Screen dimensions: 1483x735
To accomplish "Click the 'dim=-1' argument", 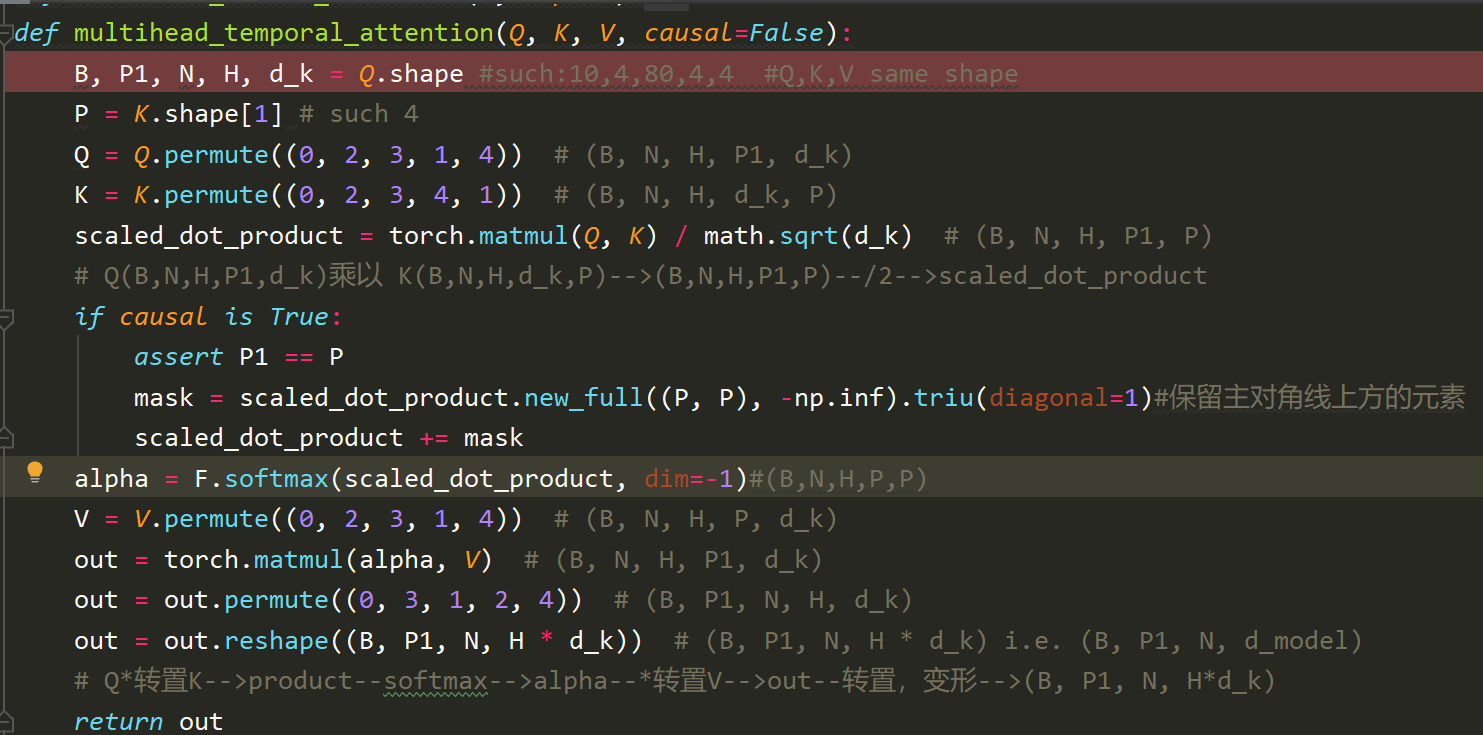I will (689, 479).
